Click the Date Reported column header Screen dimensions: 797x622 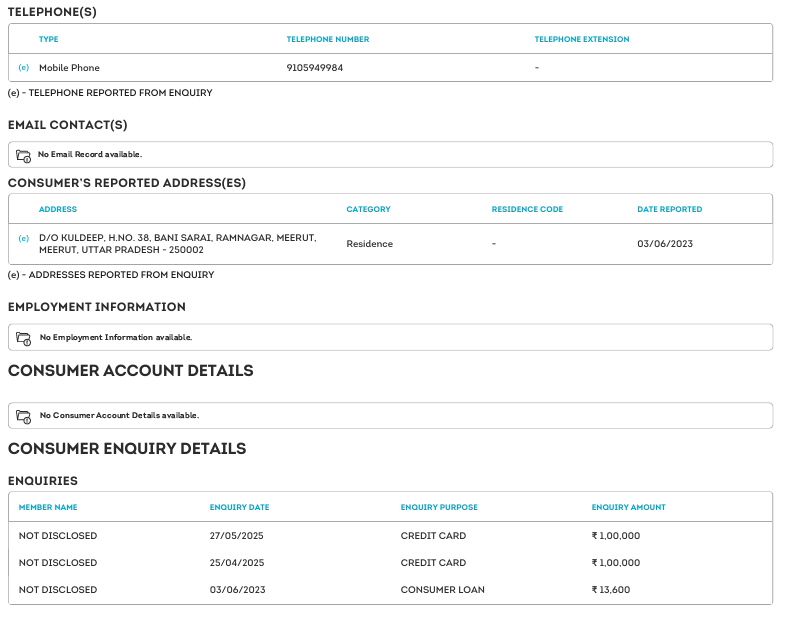coord(669,210)
